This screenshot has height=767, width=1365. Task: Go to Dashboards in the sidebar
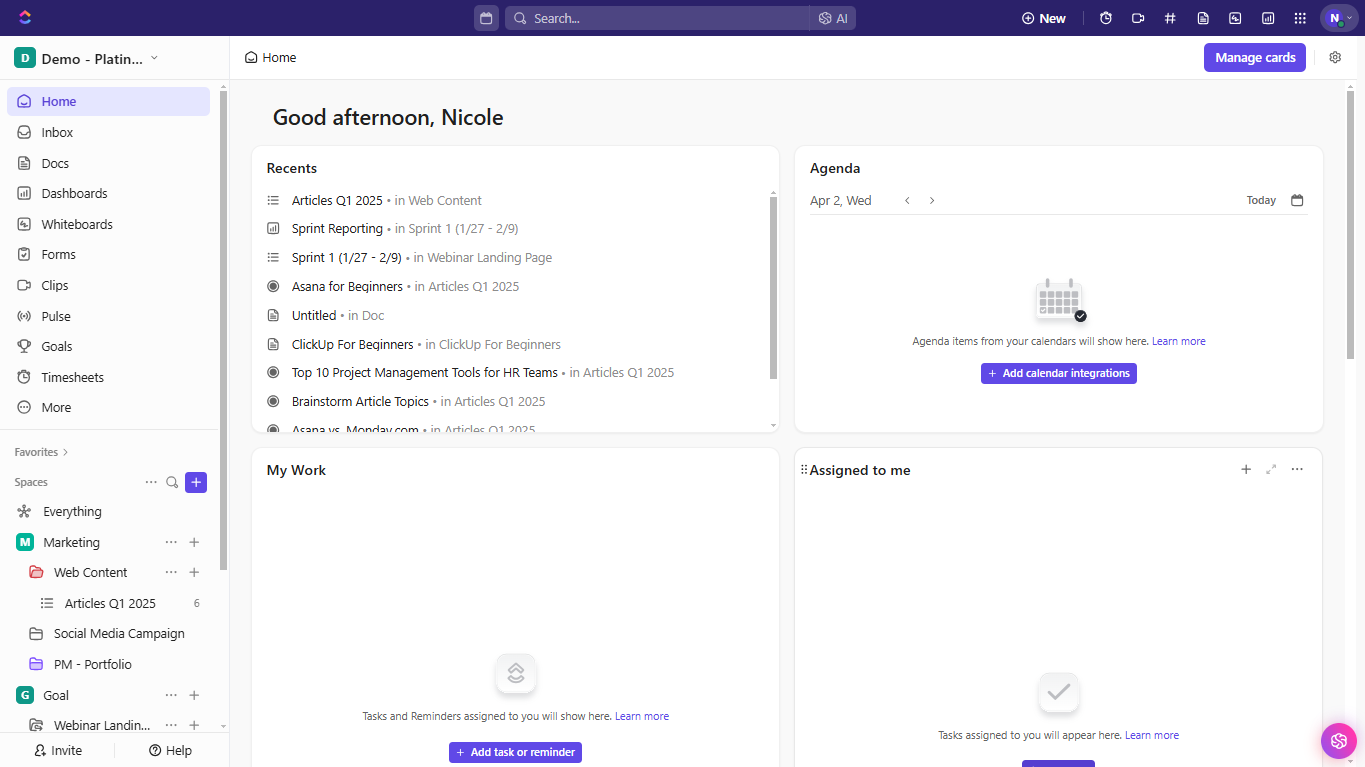click(x=108, y=193)
